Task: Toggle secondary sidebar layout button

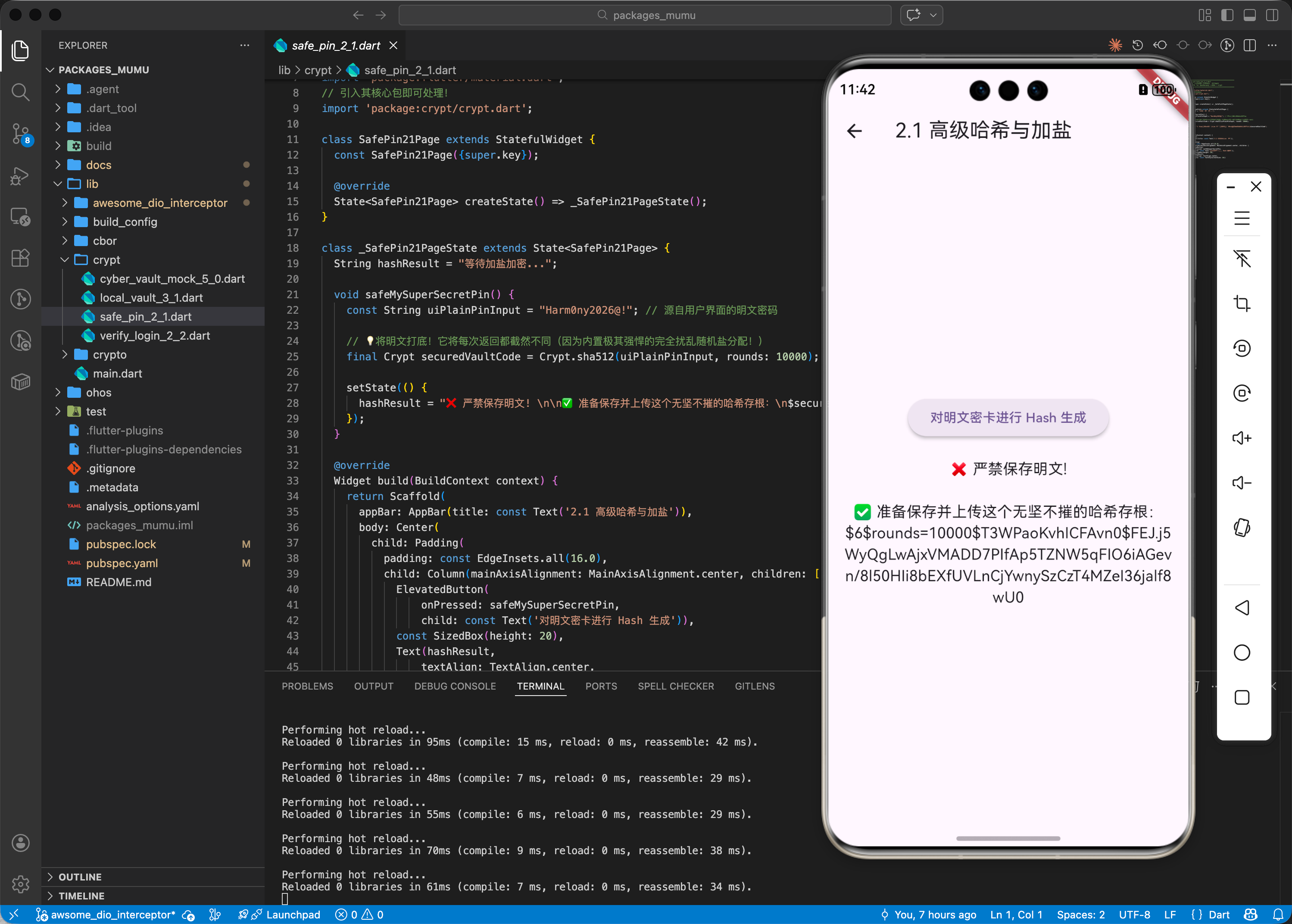Action: point(1272,16)
